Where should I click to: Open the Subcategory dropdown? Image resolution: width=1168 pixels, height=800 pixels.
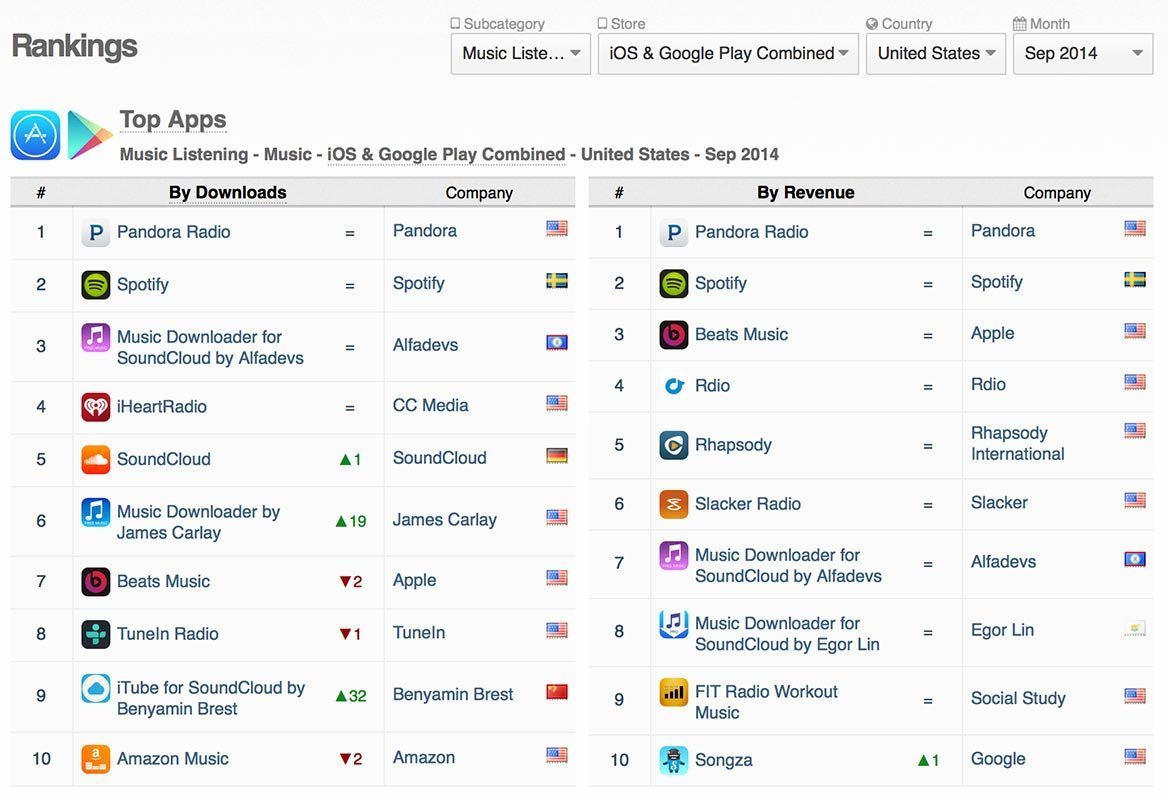520,54
